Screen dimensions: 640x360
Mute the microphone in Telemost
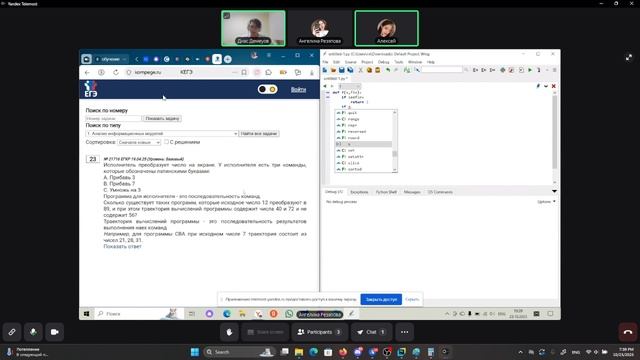click(x=33, y=332)
